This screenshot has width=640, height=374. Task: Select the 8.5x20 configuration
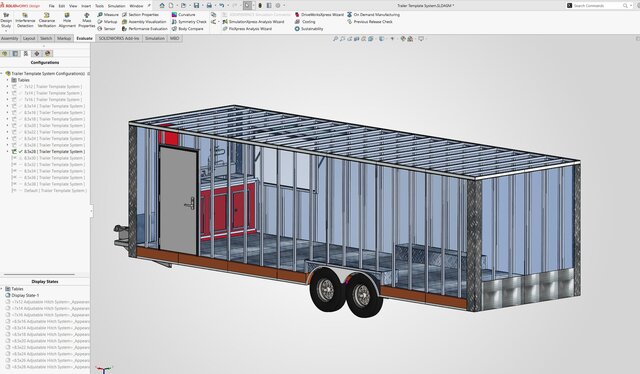[x=54, y=125]
